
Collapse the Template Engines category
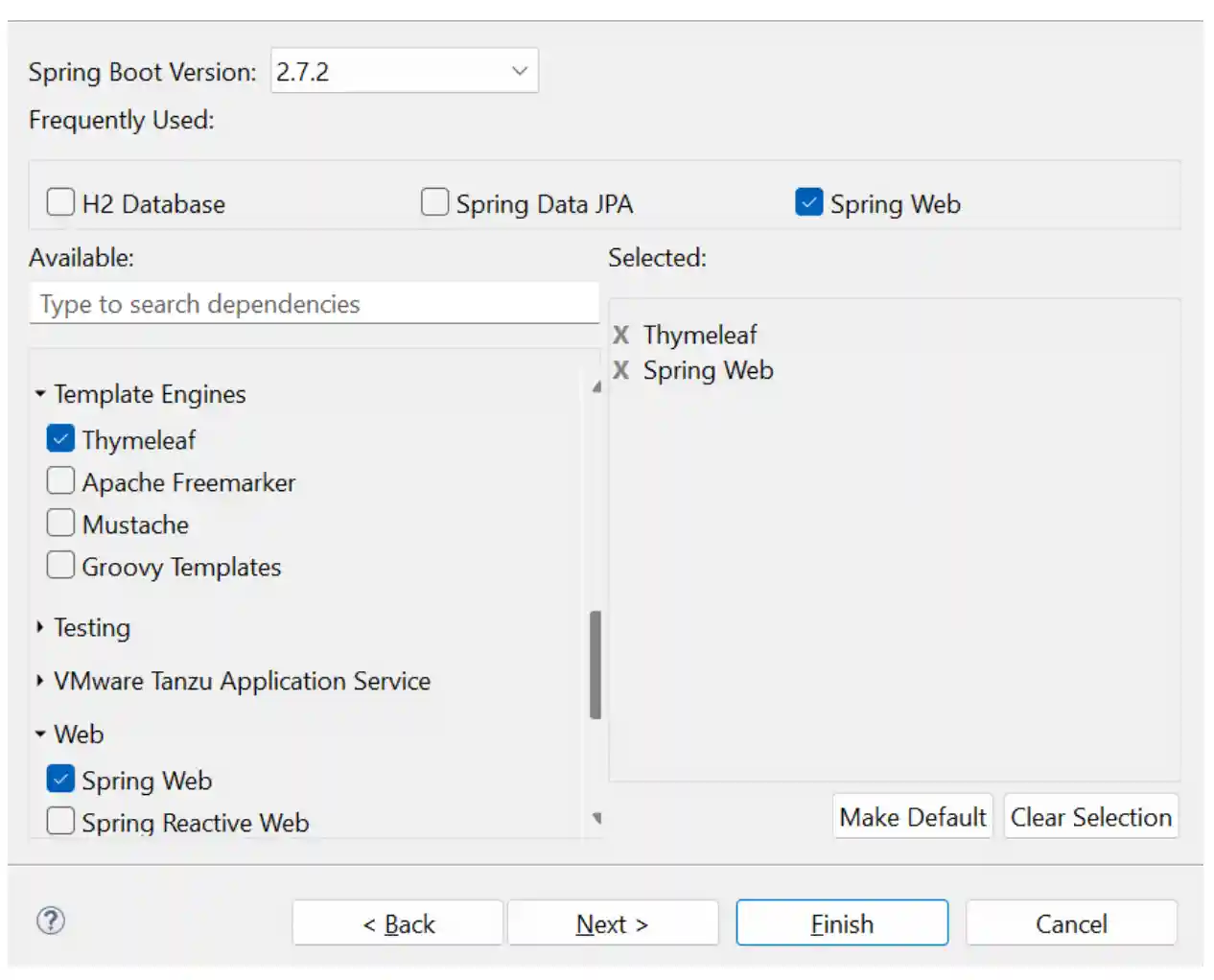pos(40,394)
